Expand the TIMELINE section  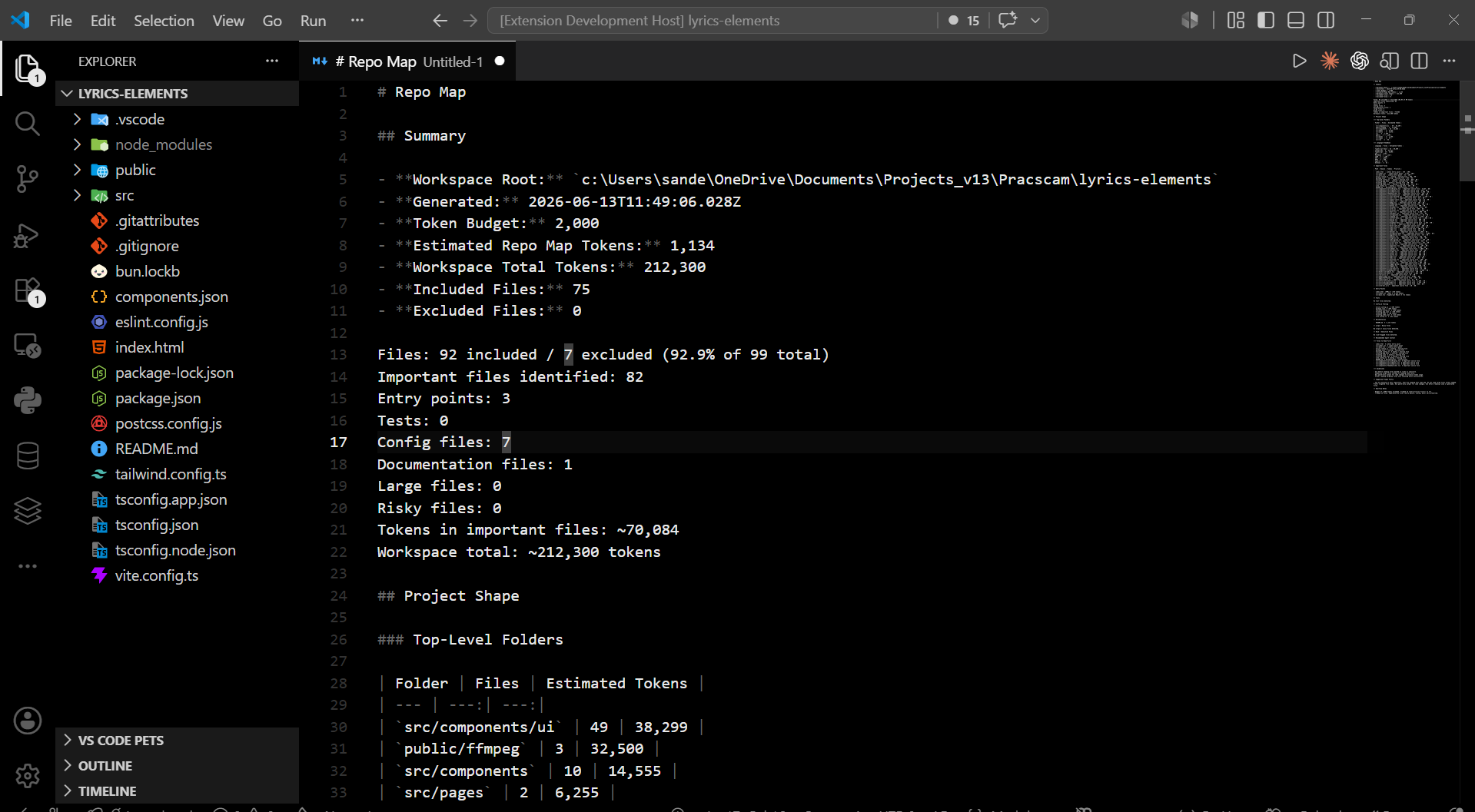tap(177, 791)
